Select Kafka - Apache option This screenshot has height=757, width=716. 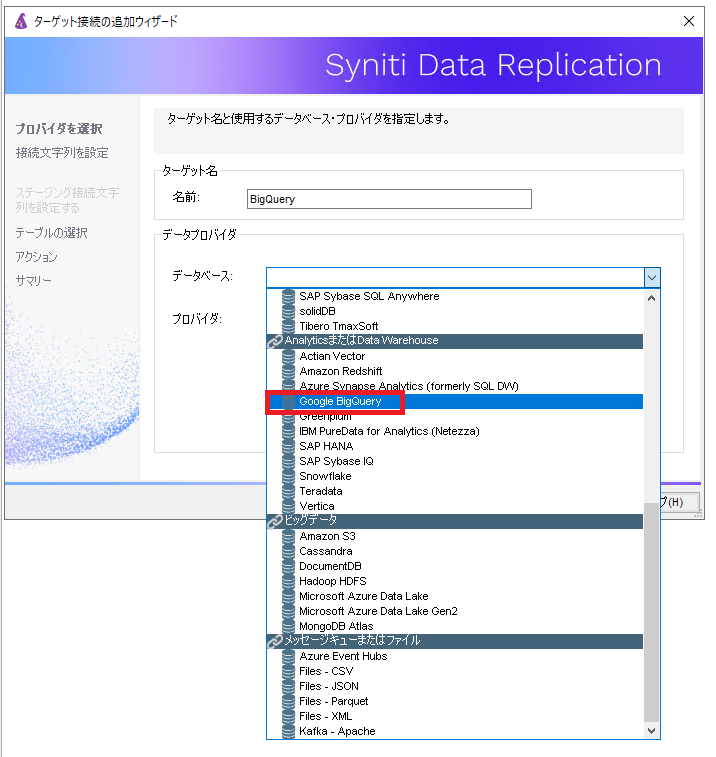(x=455, y=731)
